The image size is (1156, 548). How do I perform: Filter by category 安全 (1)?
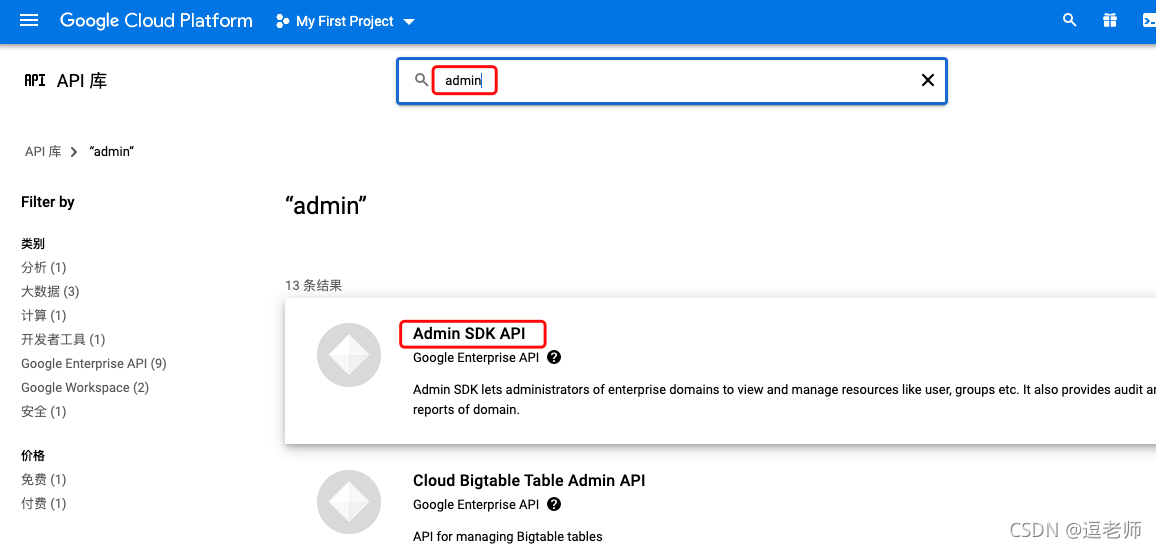[43, 412]
